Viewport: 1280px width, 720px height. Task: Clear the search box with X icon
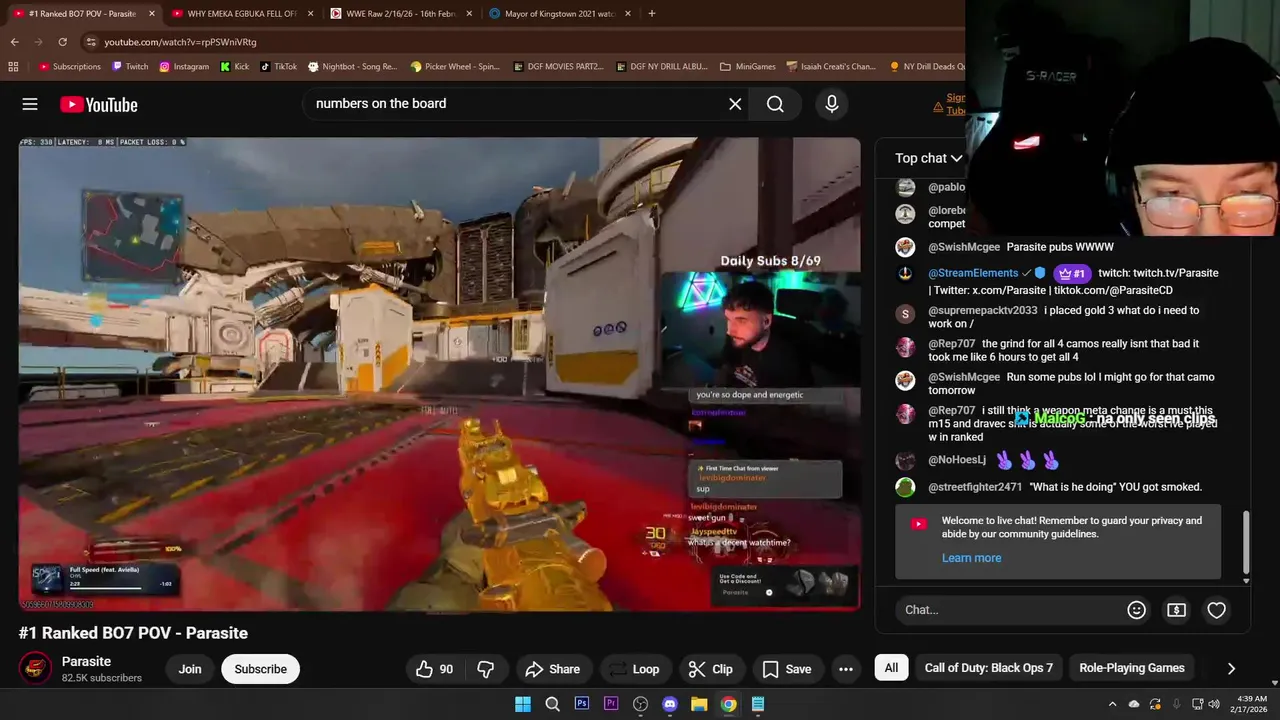(x=735, y=104)
